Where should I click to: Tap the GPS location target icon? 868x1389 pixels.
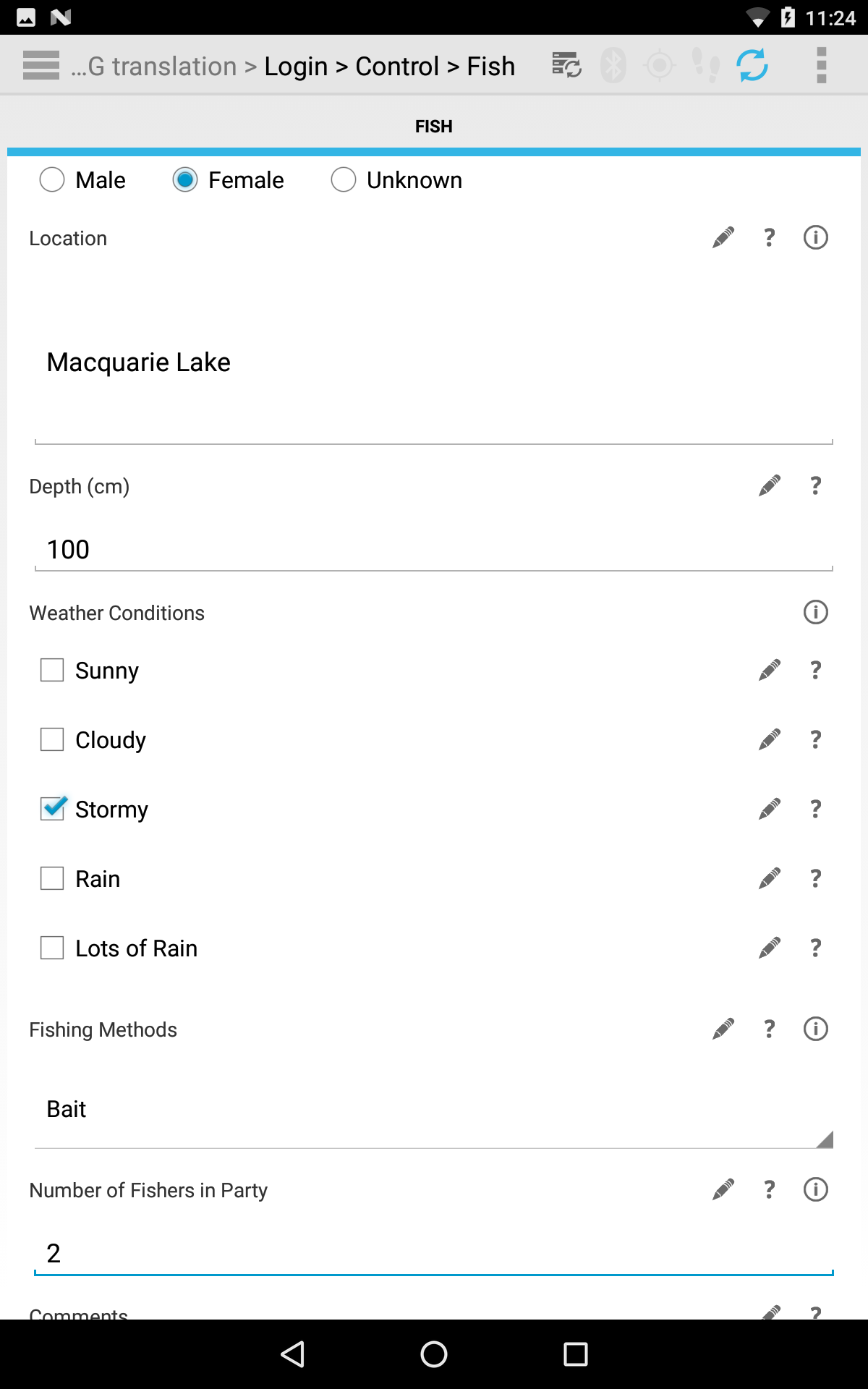point(660,66)
